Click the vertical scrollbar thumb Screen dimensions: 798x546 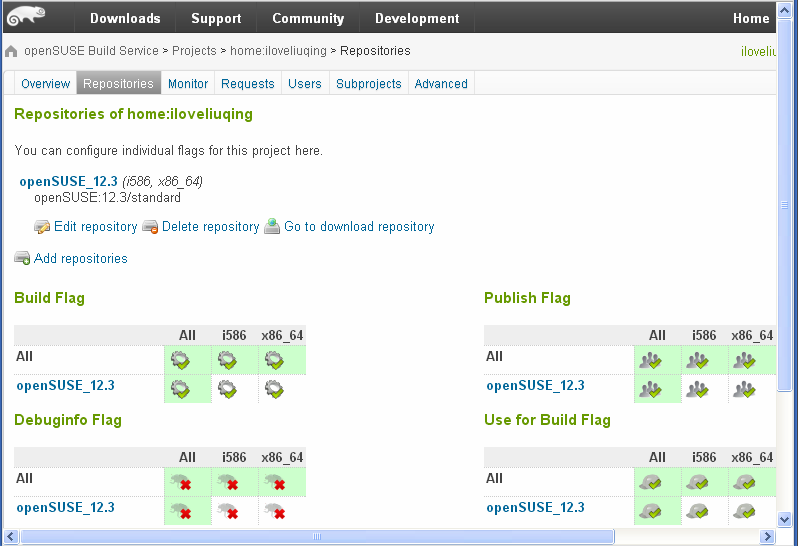(x=785, y=206)
